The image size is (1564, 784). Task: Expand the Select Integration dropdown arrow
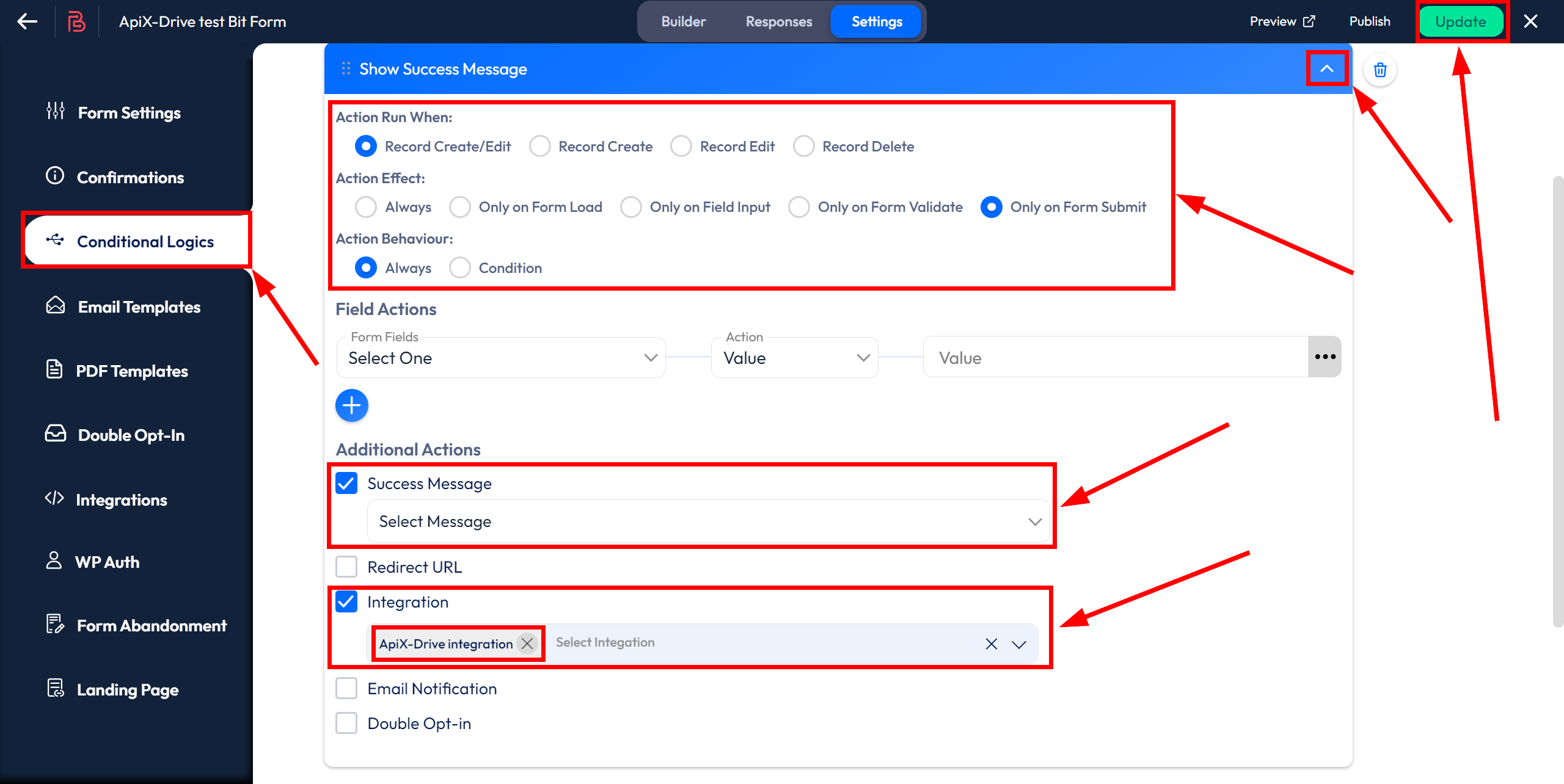point(1018,644)
